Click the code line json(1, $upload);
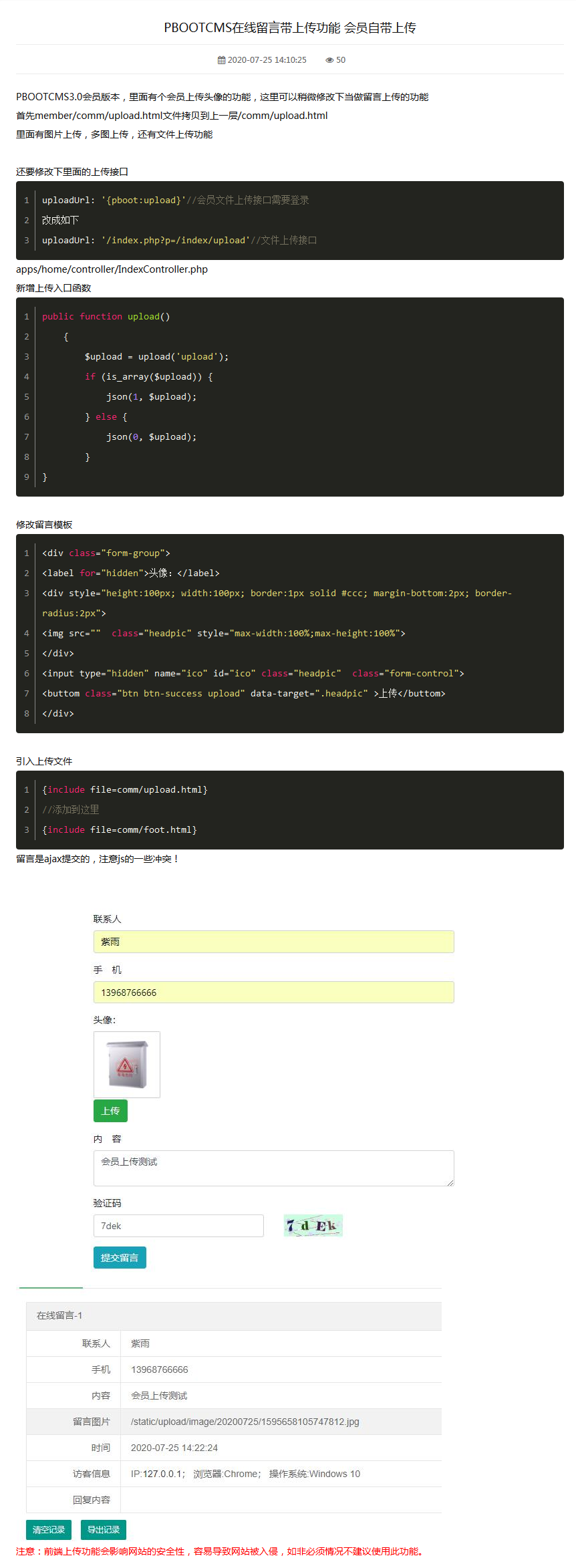 tap(151, 396)
